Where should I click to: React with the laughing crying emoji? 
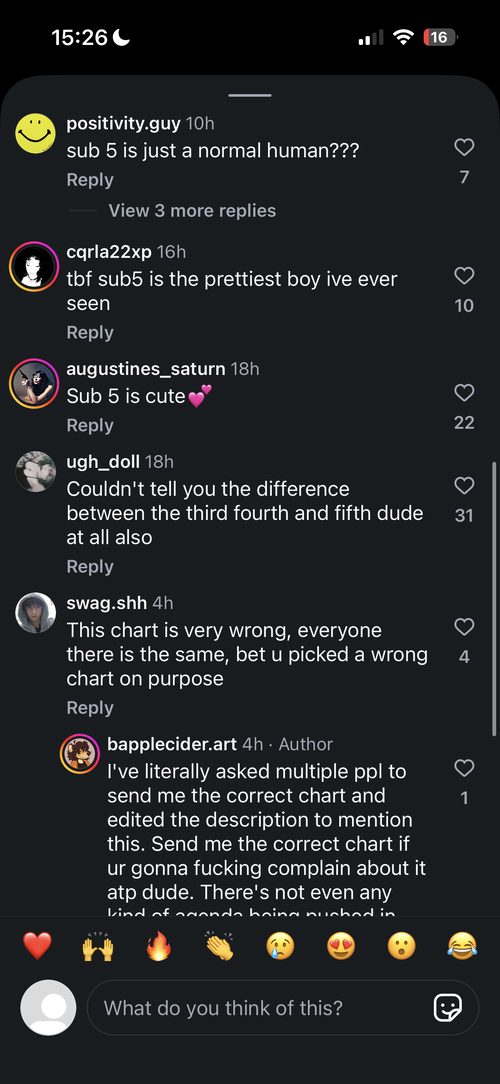click(x=462, y=946)
